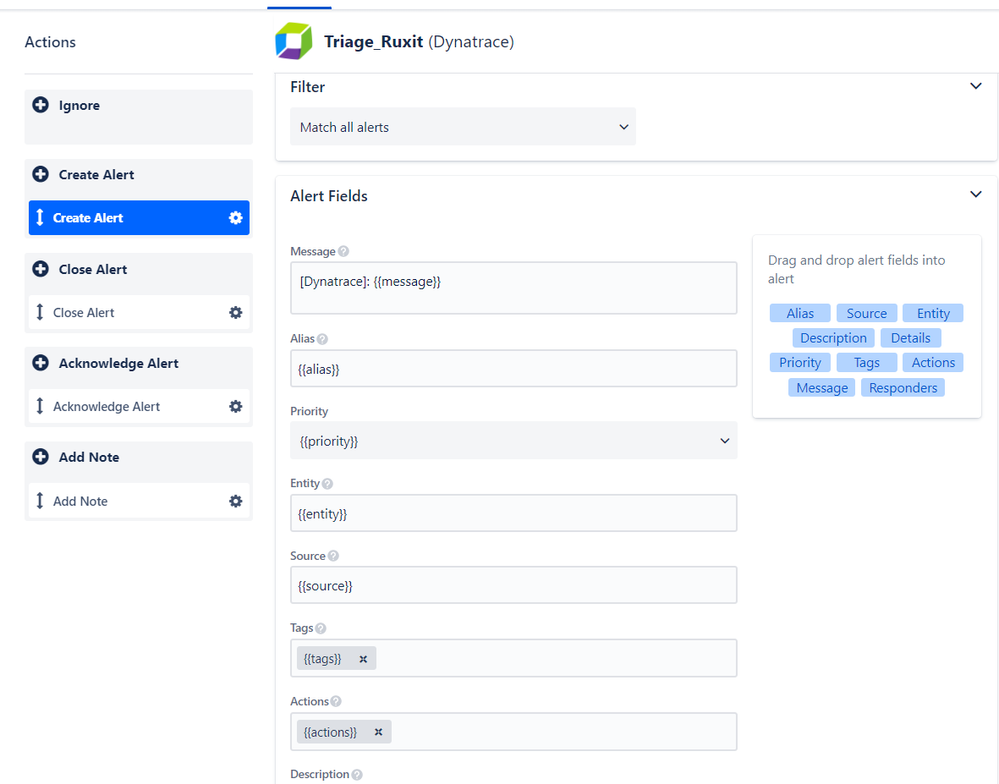Click the Description draggable field chip
Screen dimensions: 999x784
click(x=833, y=338)
